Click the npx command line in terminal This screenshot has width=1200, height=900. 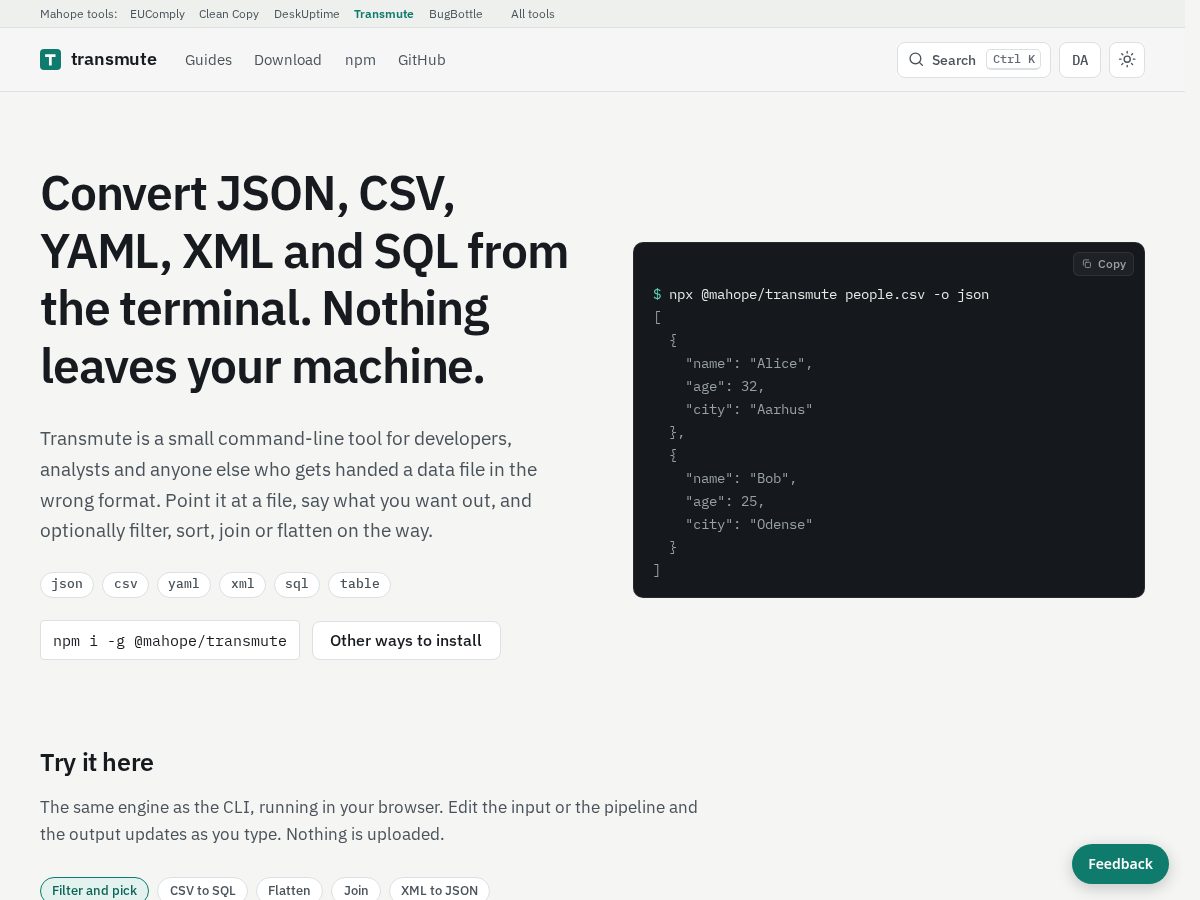[x=821, y=294]
